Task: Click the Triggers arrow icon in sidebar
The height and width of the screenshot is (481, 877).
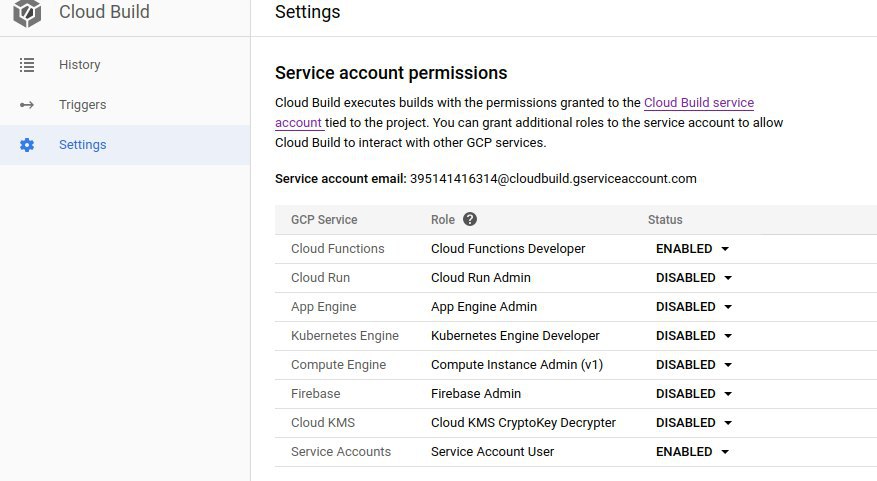Action: tap(27, 105)
